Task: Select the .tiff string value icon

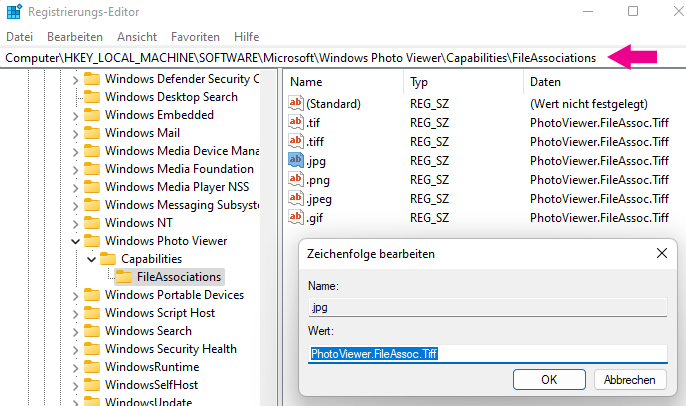Action: pyautogui.click(x=295, y=141)
